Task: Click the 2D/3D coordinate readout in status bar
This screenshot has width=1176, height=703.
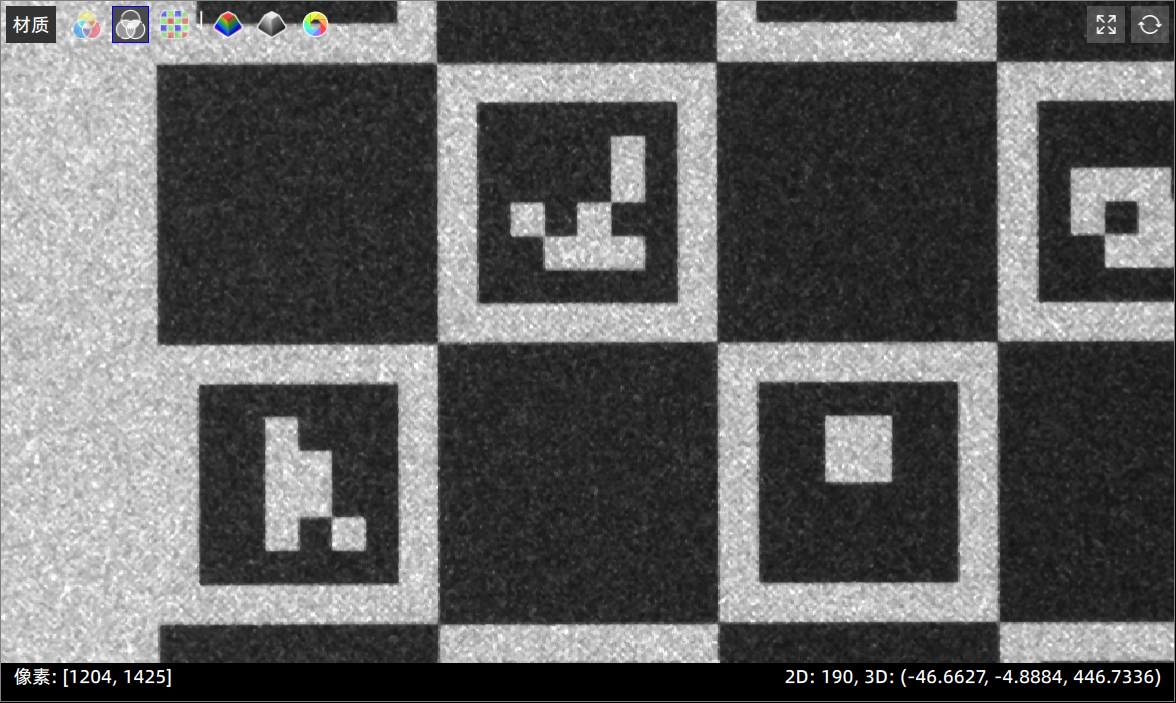Action: coord(972,677)
